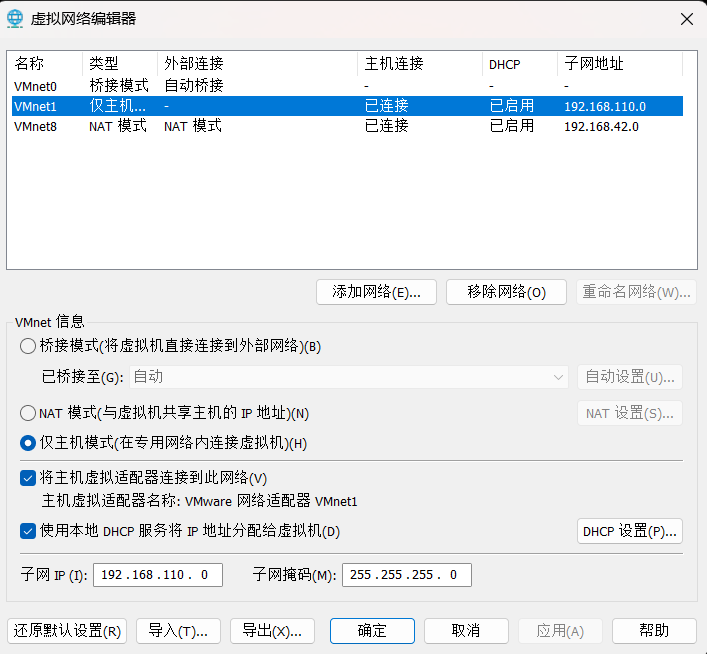Select the VMnet0 row
Screen dimensions: 707x654
[x=347, y=86]
